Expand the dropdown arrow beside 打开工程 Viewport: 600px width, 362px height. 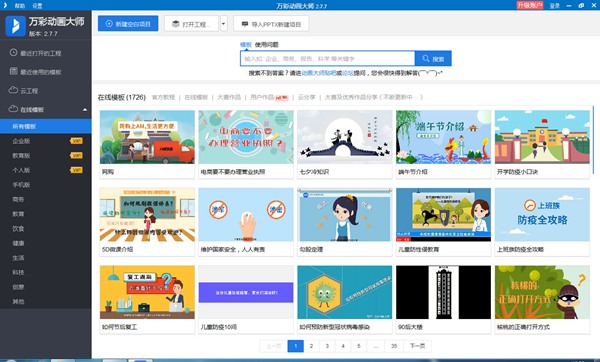pyautogui.click(x=223, y=24)
